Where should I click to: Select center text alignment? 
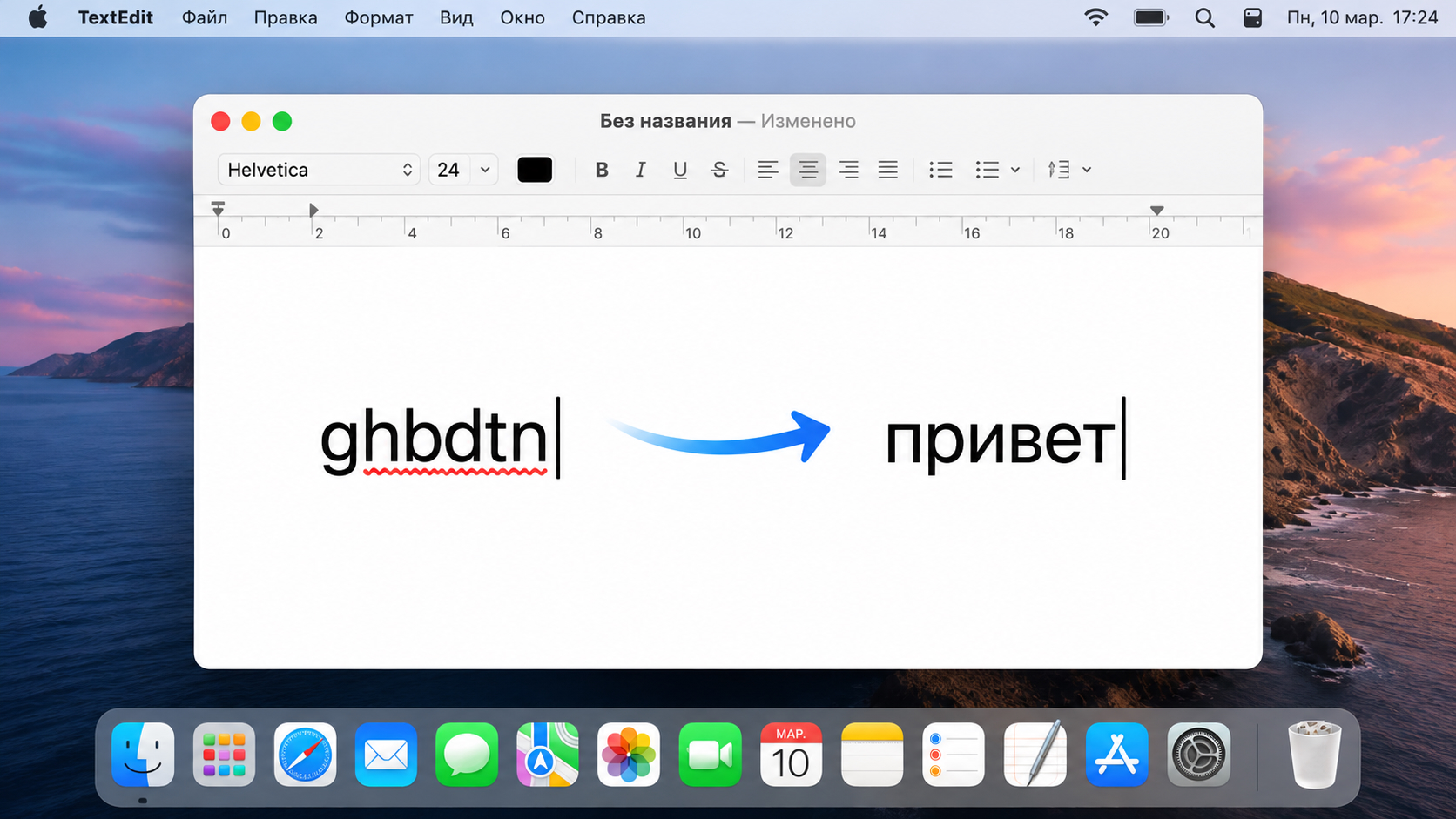(x=808, y=170)
